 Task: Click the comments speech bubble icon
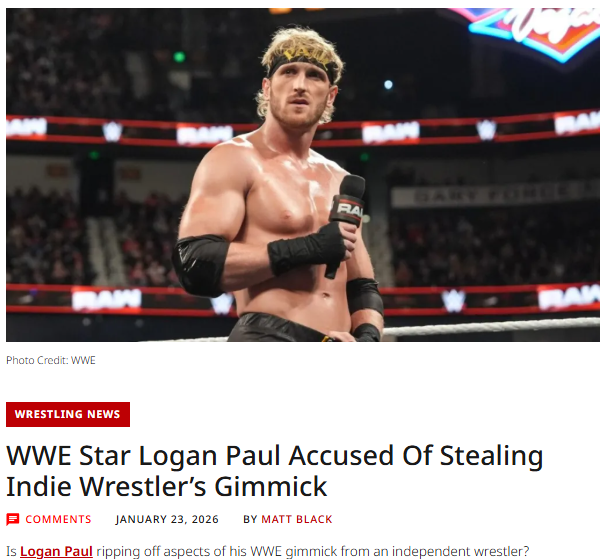point(12,519)
